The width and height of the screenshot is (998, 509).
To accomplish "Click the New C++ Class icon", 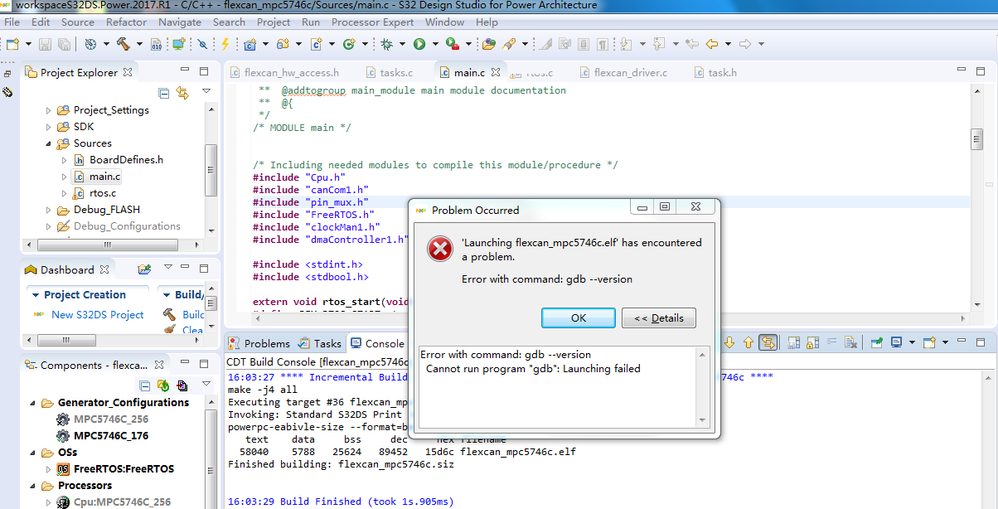I will (348, 44).
